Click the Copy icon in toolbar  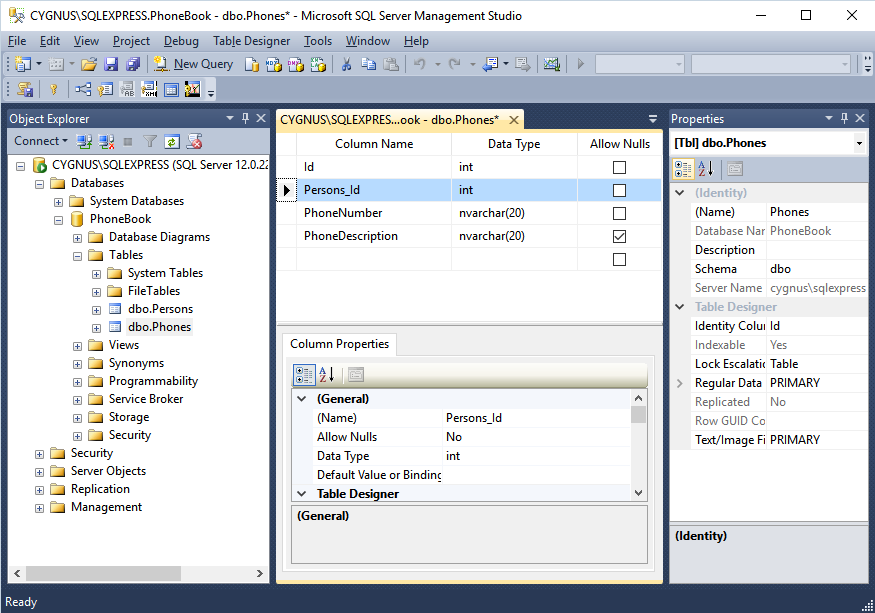[x=368, y=64]
